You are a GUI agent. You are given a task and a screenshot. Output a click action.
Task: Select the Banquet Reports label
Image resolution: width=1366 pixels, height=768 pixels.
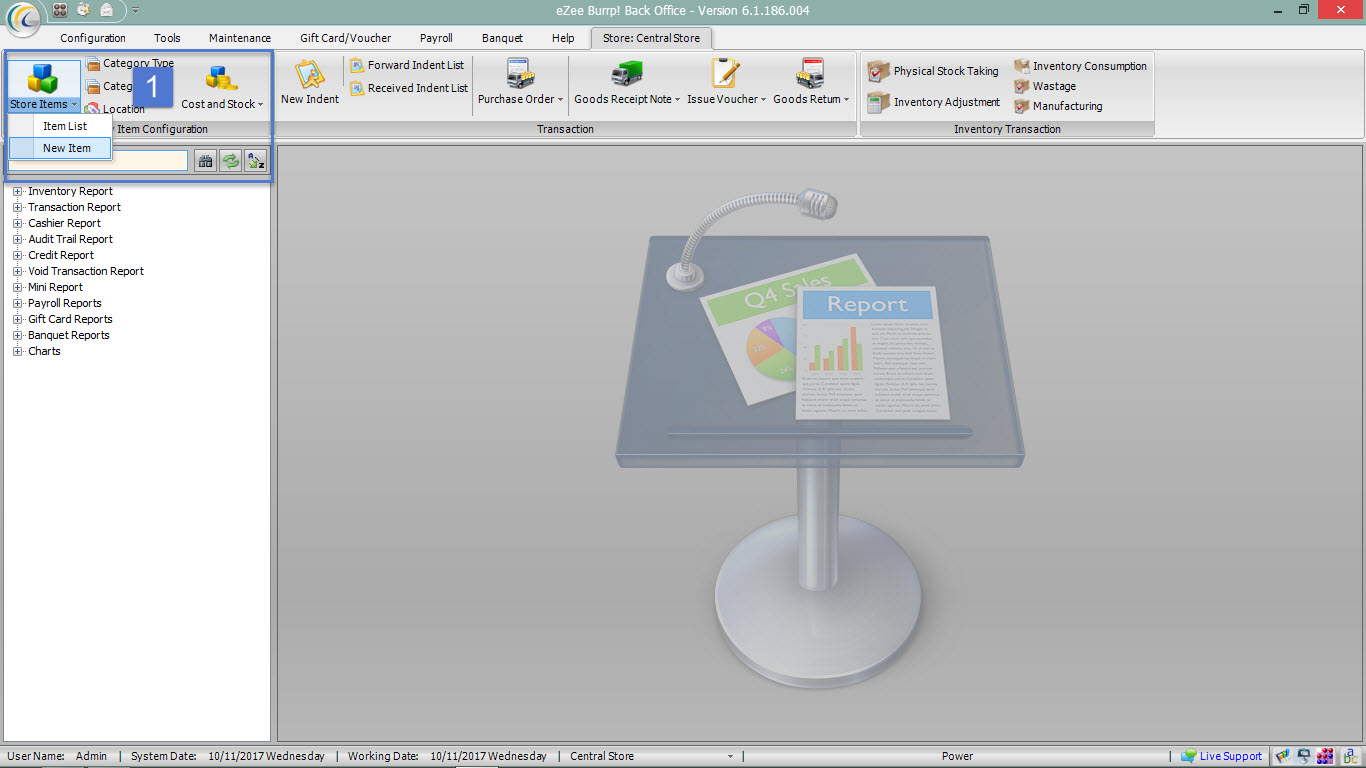coord(69,335)
